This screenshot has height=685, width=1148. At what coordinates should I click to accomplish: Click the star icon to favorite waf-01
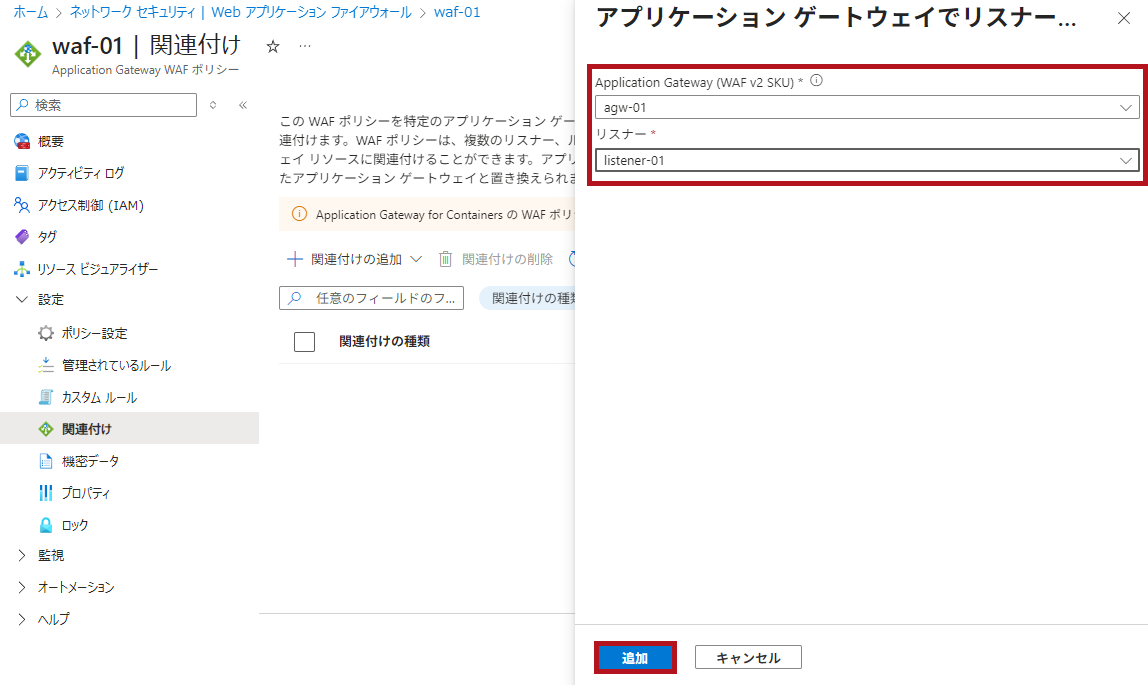click(273, 47)
